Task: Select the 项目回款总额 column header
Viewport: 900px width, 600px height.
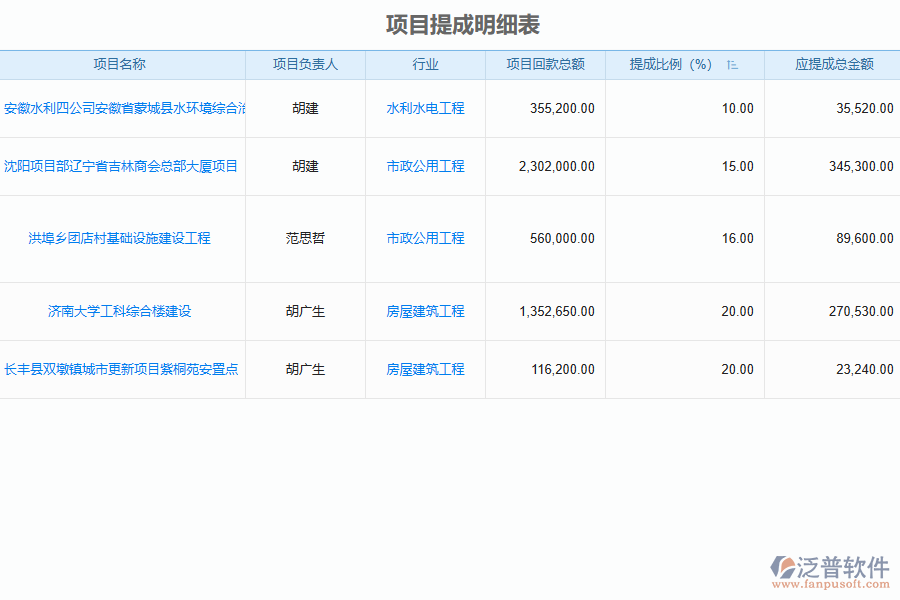Action: coord(545,64)
